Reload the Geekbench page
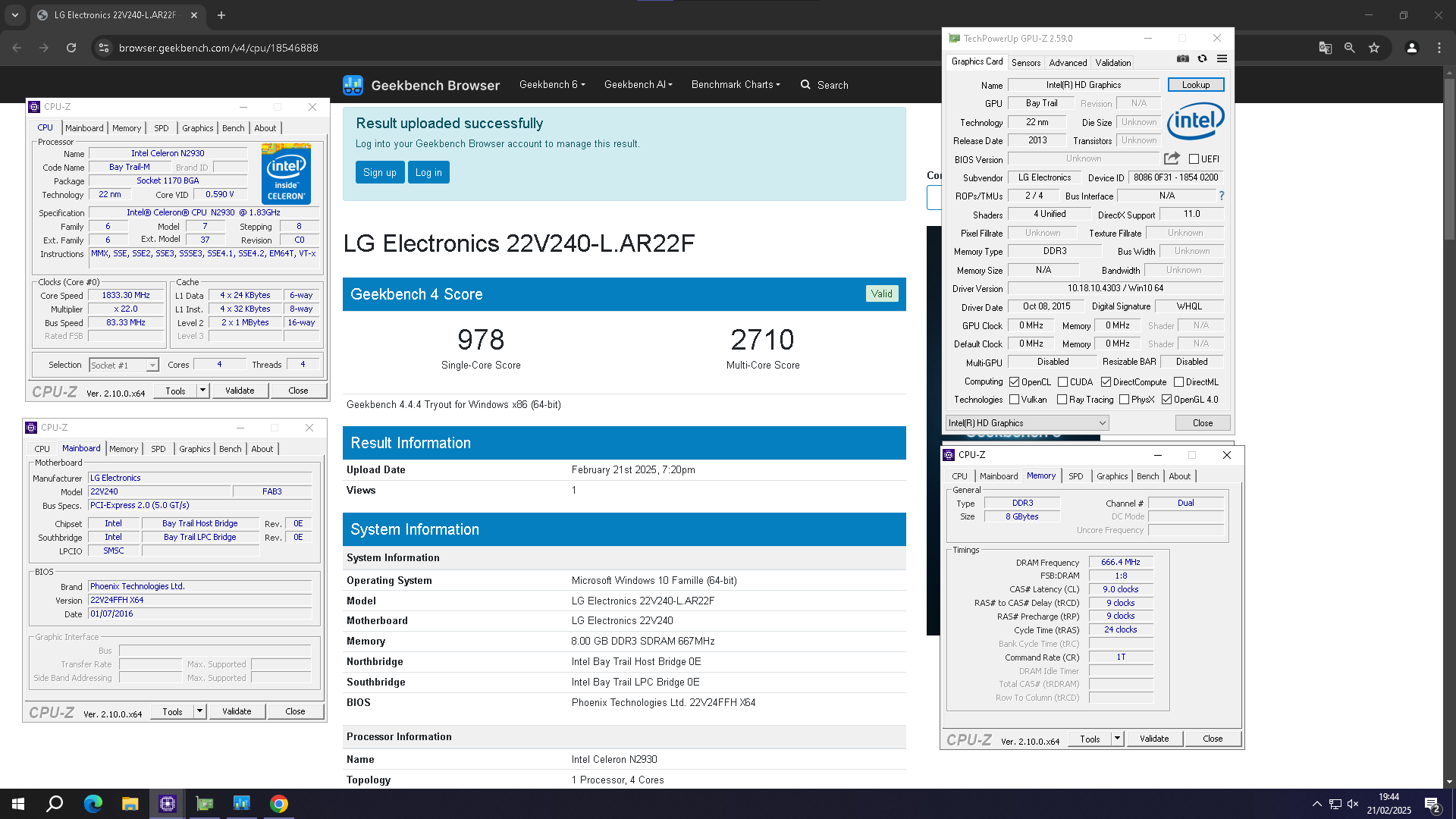 (71, 48)
